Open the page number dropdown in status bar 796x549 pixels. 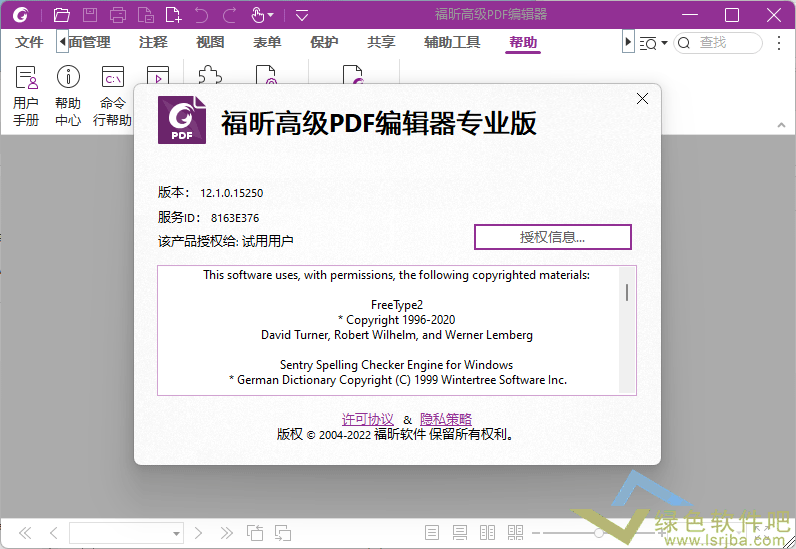177,534
